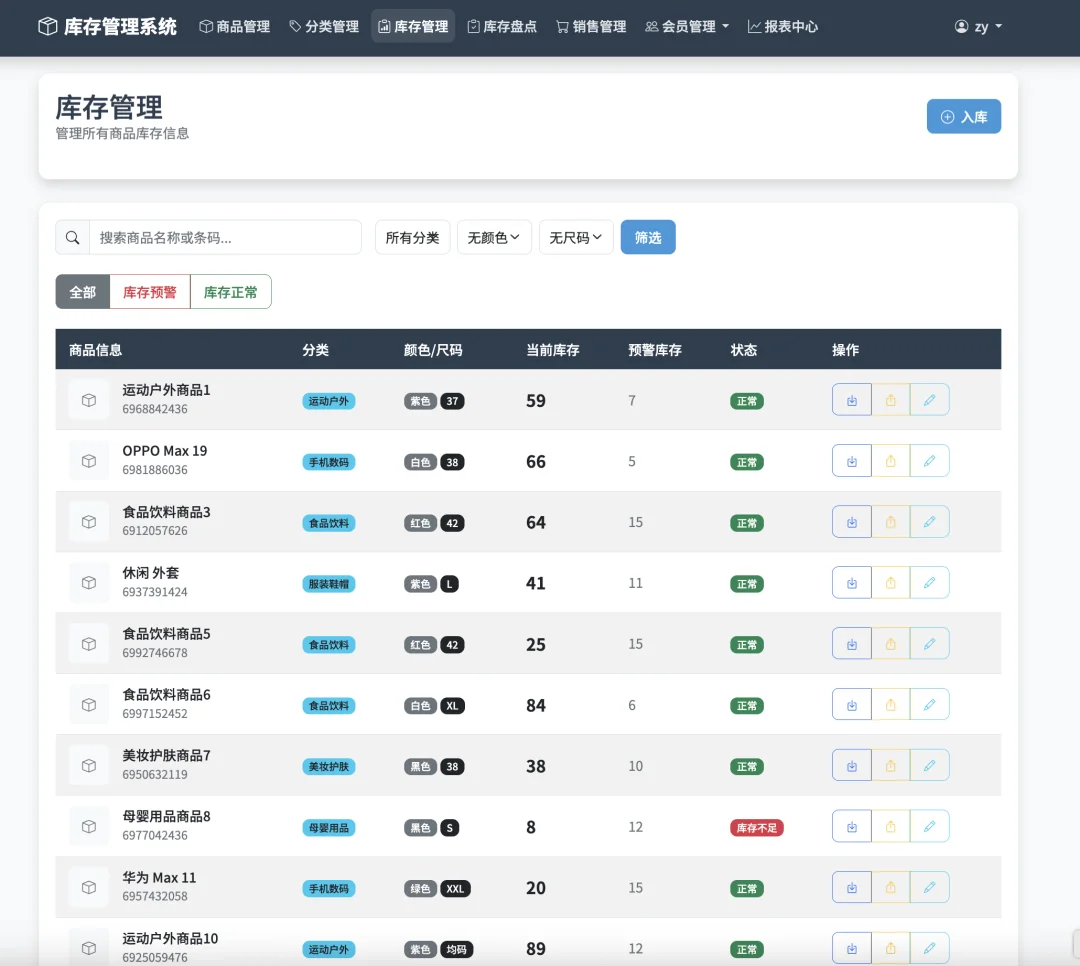Switch to 库存正常 filter
The height and width of the screenshot is (966, 1080).
(x=230, y=292)
